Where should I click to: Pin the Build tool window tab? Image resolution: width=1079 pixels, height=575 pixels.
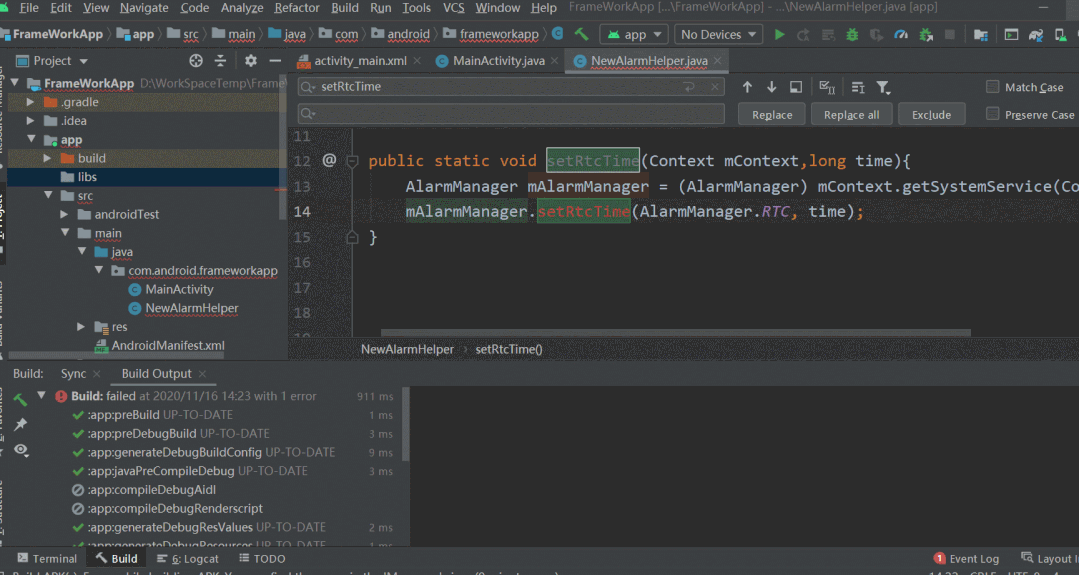(21, 424)
